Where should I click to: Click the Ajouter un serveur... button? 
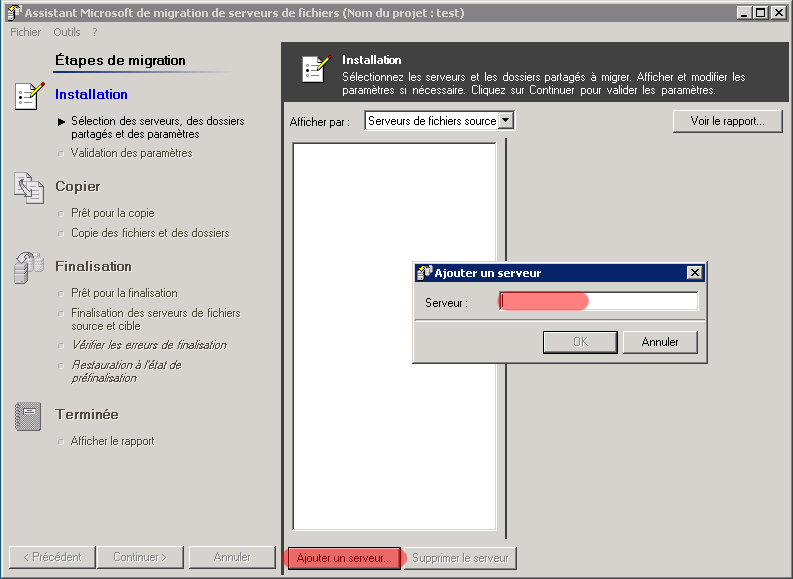(344, 558)
